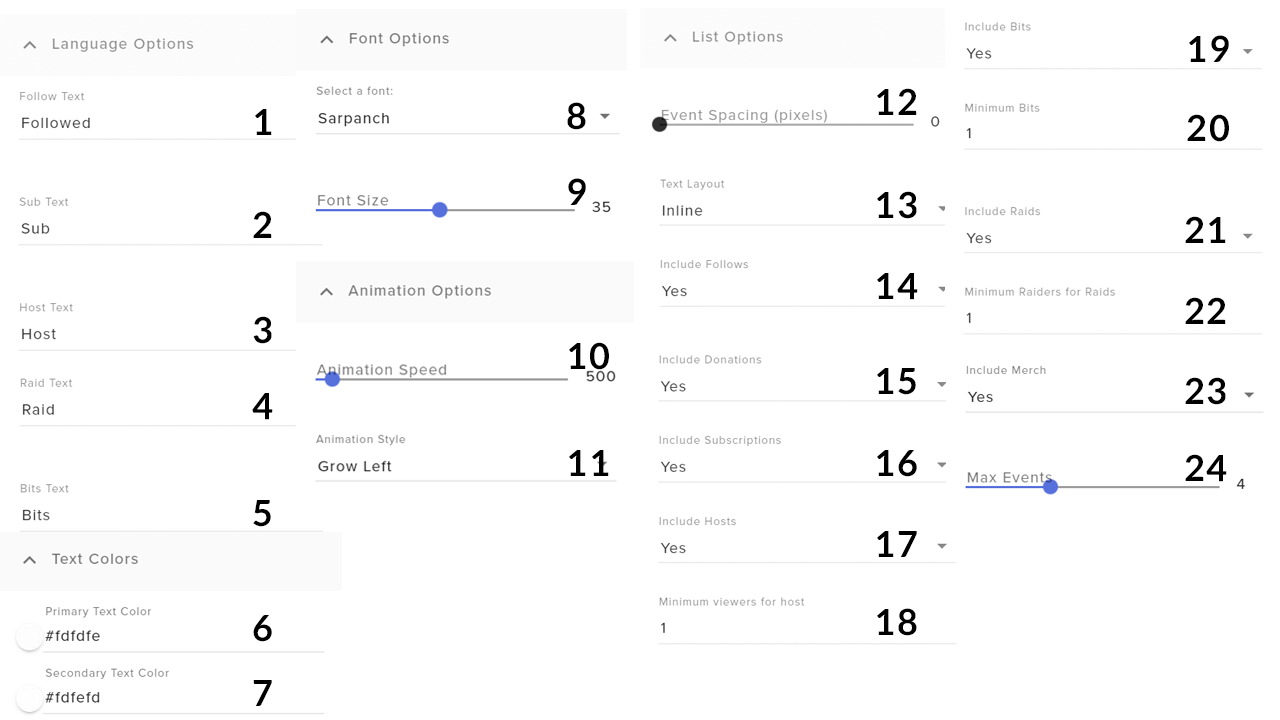Open the Include Subscriptions dropdown
The image size is (1280, 720).
click(803, 467)
